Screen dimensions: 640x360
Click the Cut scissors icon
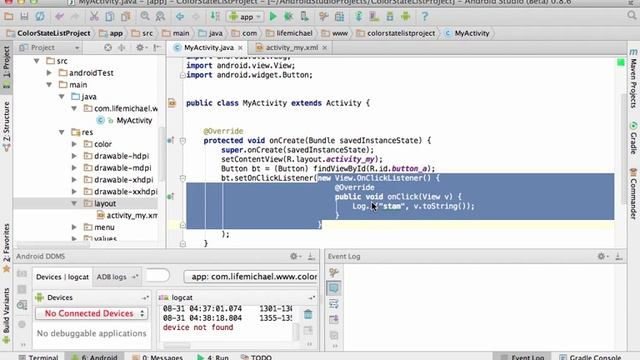click(x=94, y=17)
